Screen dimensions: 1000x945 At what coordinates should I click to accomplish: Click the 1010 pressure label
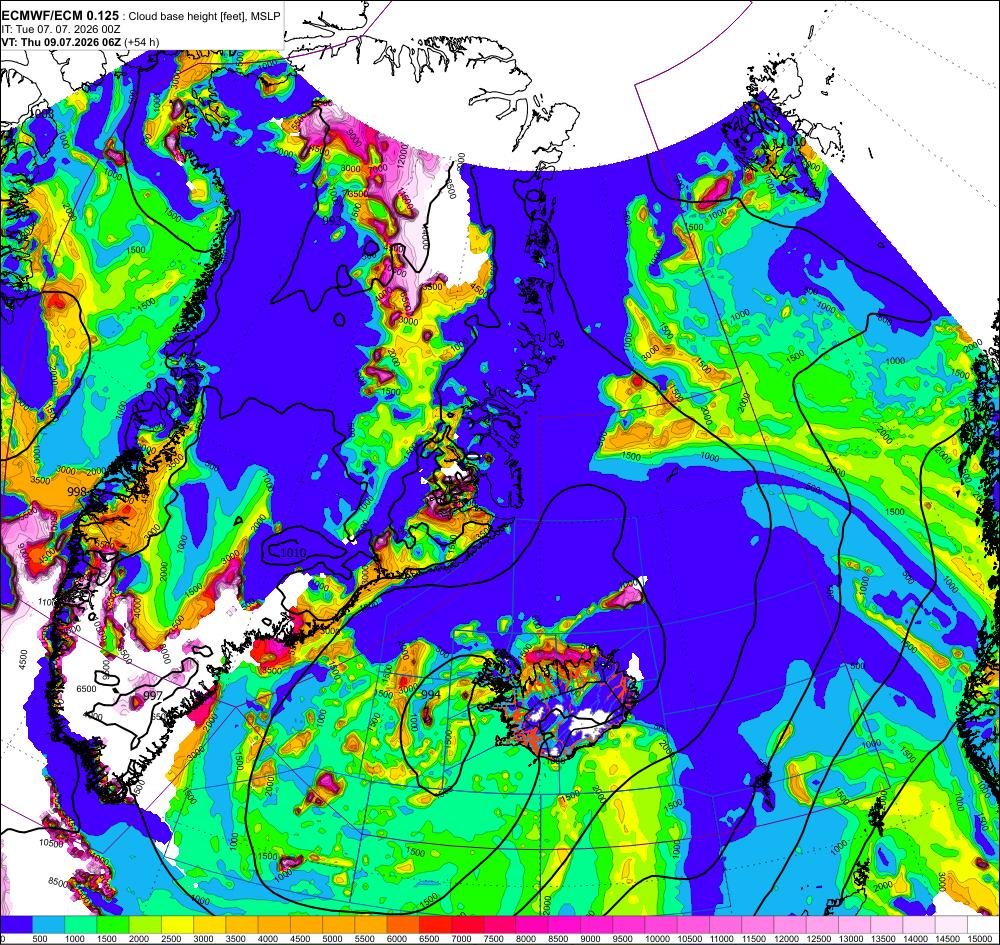tap(294, 553)
